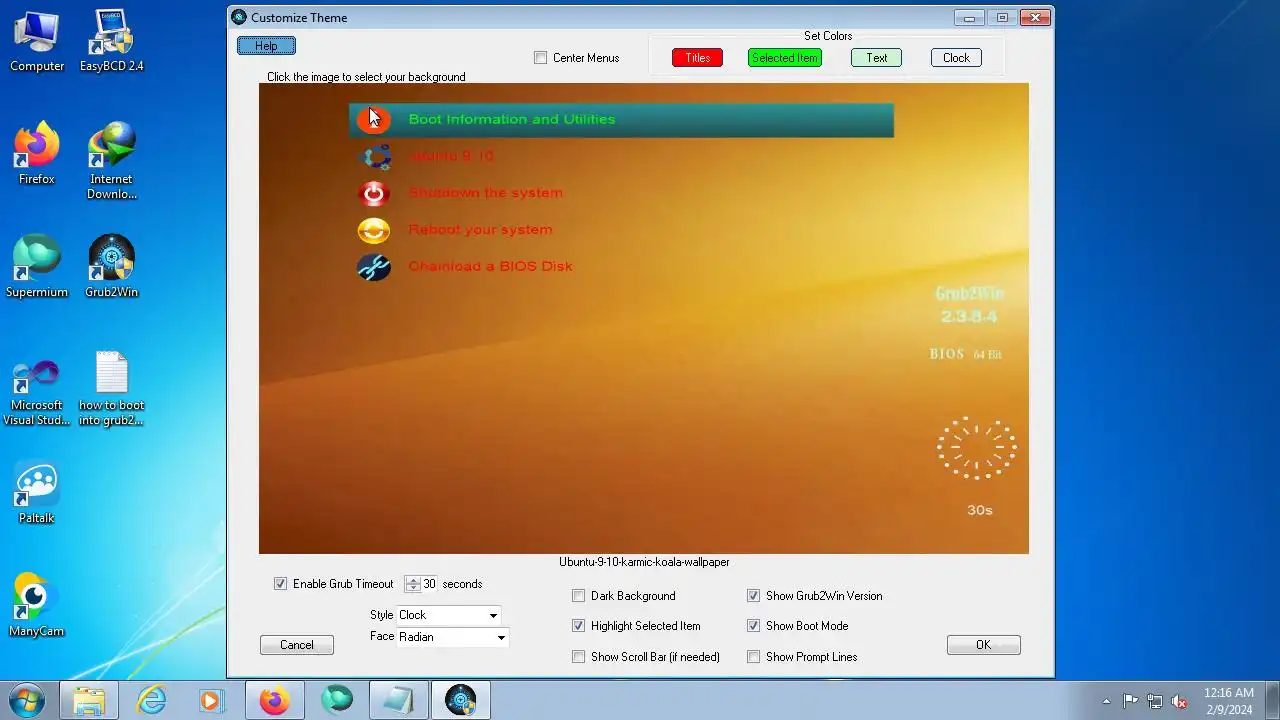The image size is (1280, 720).
Task: Select the Paltalk desktop shortcut
Action: point(37,493)
